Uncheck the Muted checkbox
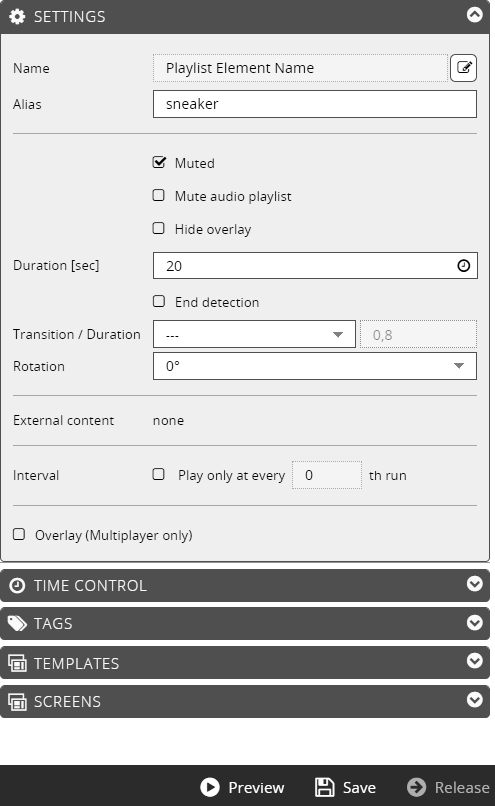 tap(159, 162)
